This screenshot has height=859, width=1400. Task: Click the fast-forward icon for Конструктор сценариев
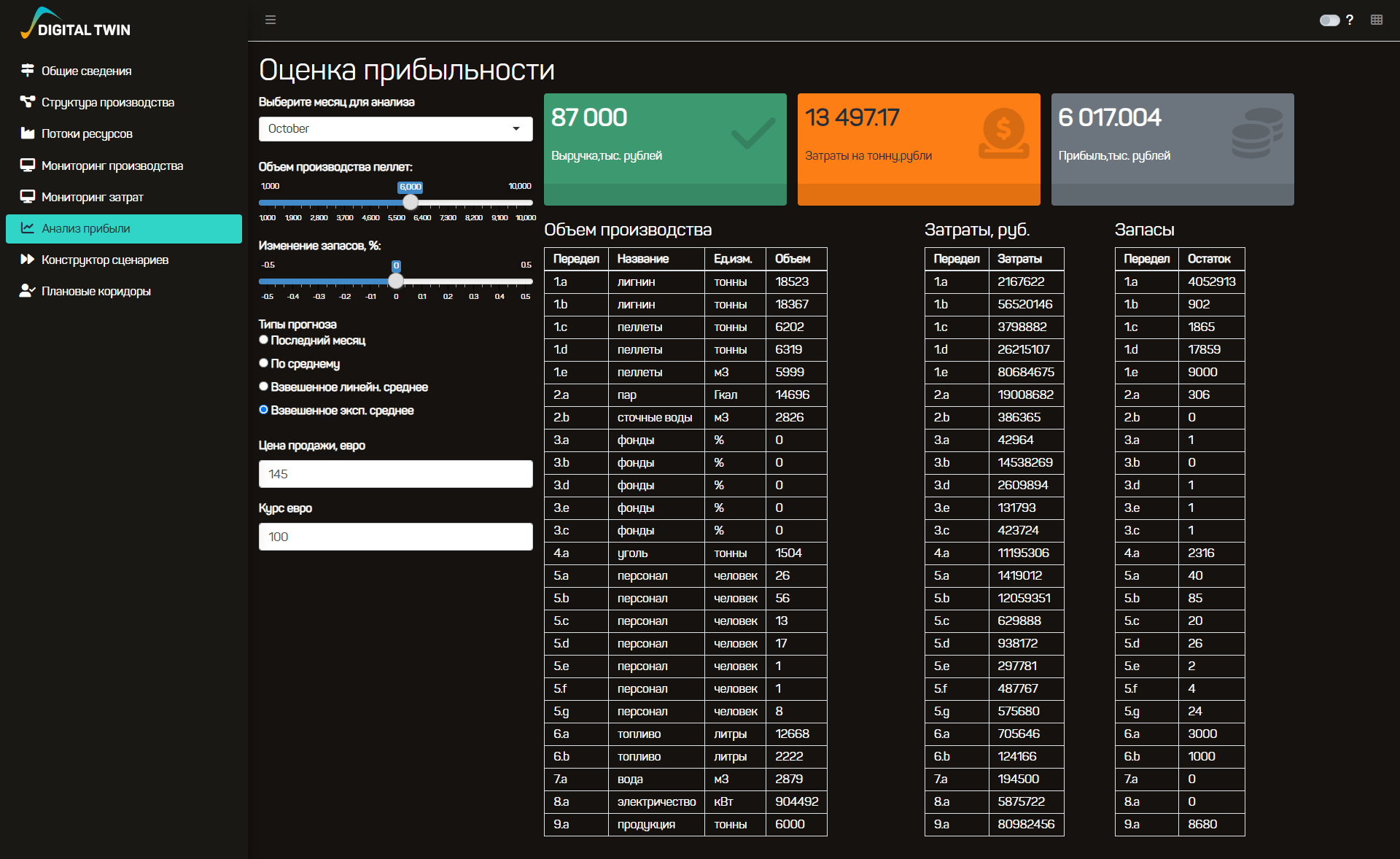tap(28, 259)
